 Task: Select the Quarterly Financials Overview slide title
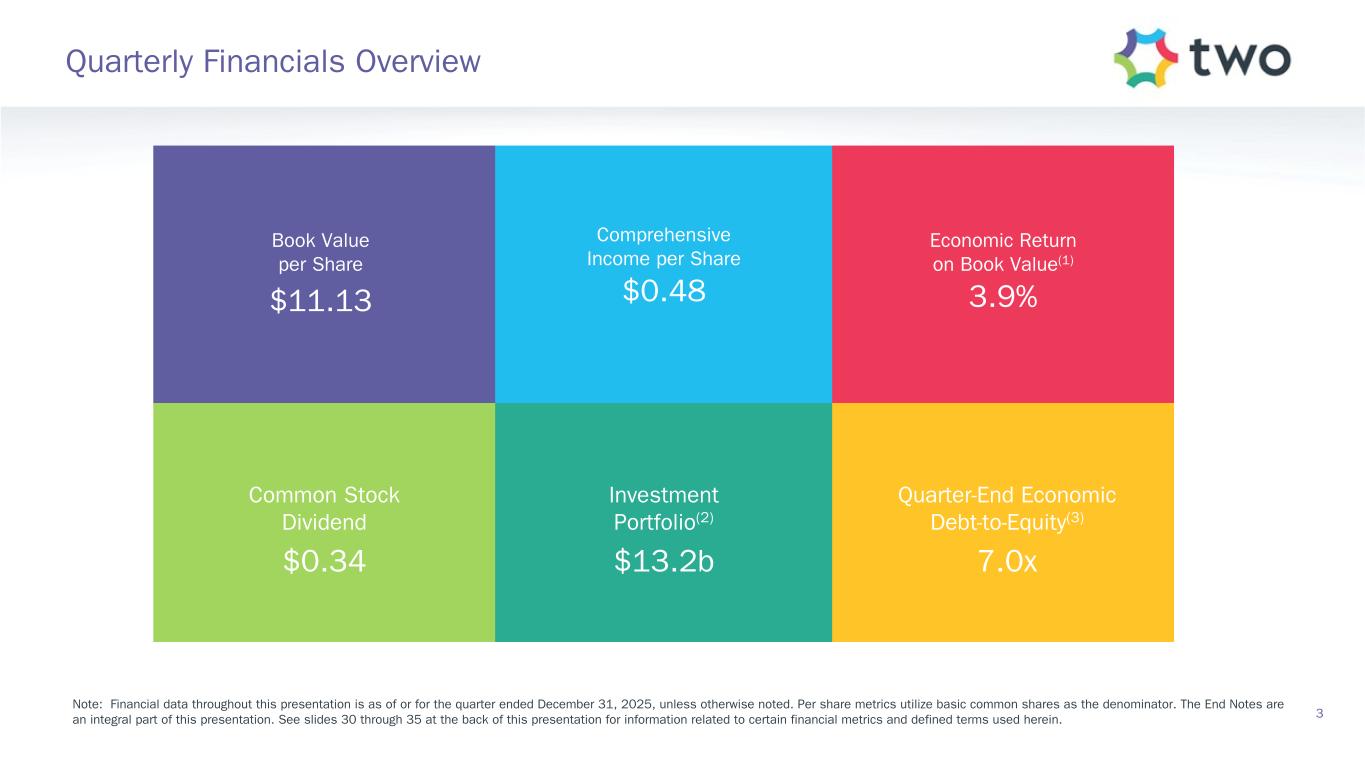click(273, 62)
